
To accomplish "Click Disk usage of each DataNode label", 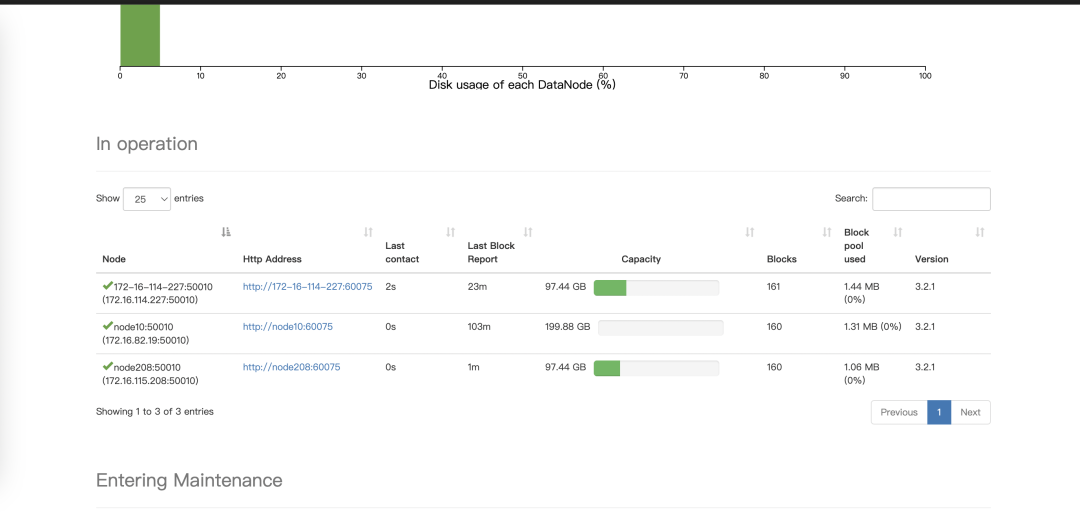I will (x=522, y=85).
